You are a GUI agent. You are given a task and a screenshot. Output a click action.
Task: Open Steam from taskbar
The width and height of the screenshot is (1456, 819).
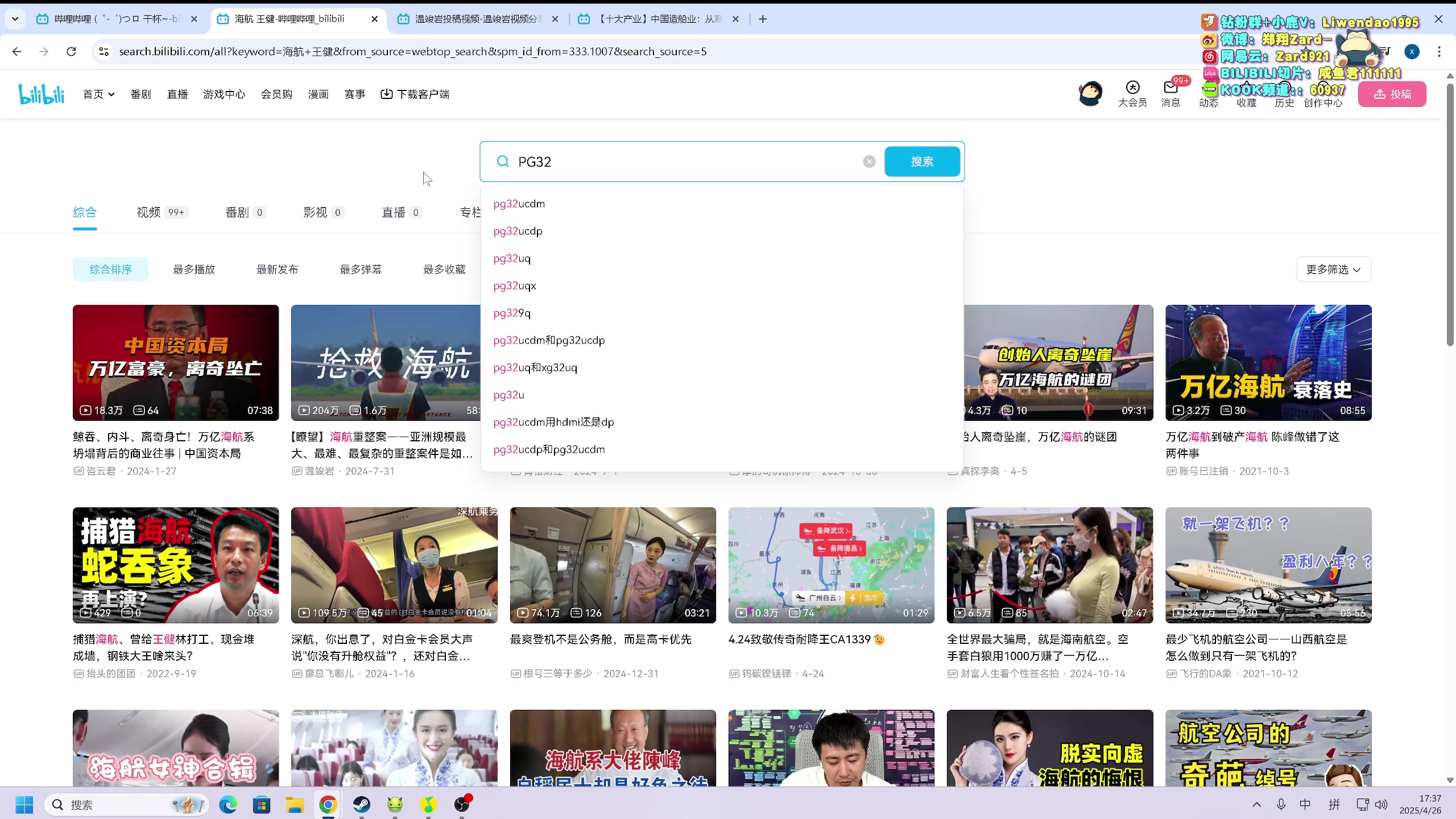tap(362, 805)
